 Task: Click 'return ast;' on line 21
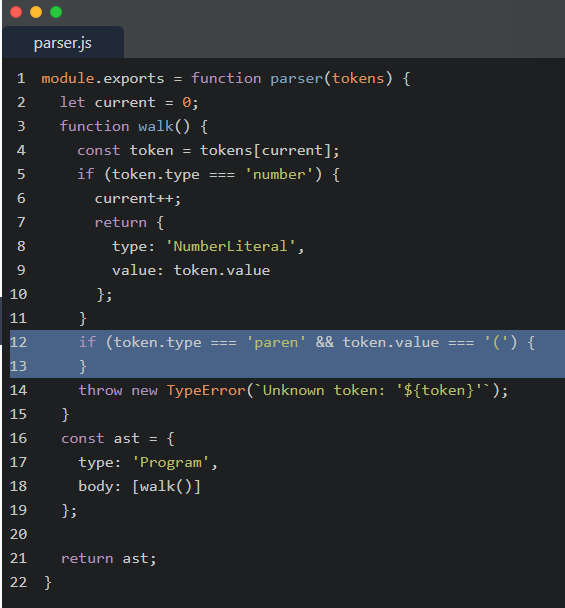[109, 558]
